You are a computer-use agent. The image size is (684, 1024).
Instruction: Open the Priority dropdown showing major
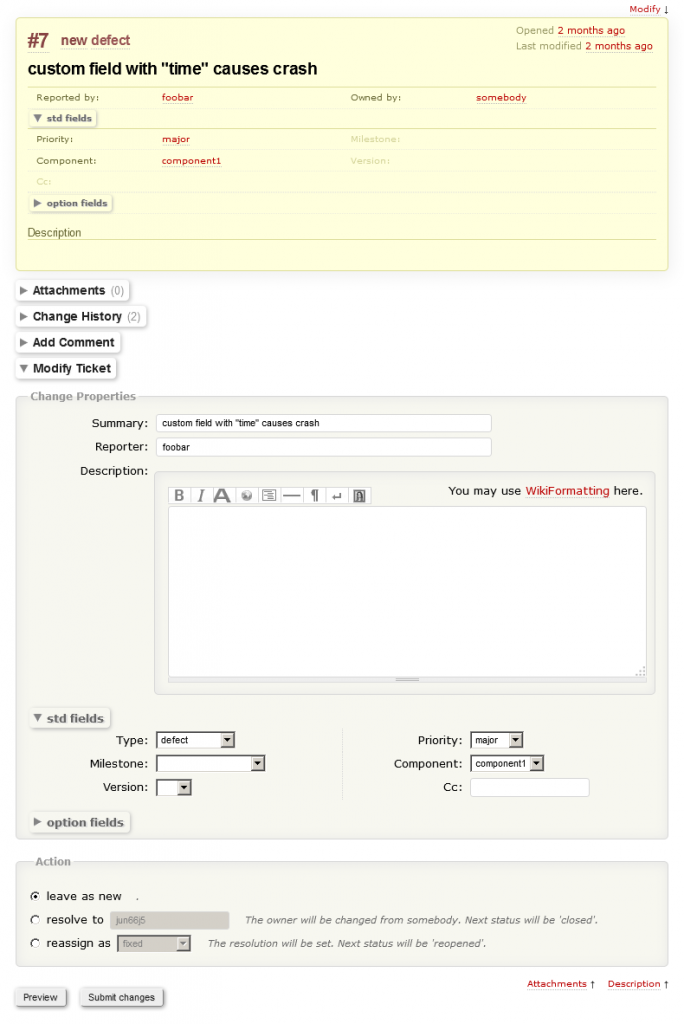pyautogui.click(x=496, y=740)
